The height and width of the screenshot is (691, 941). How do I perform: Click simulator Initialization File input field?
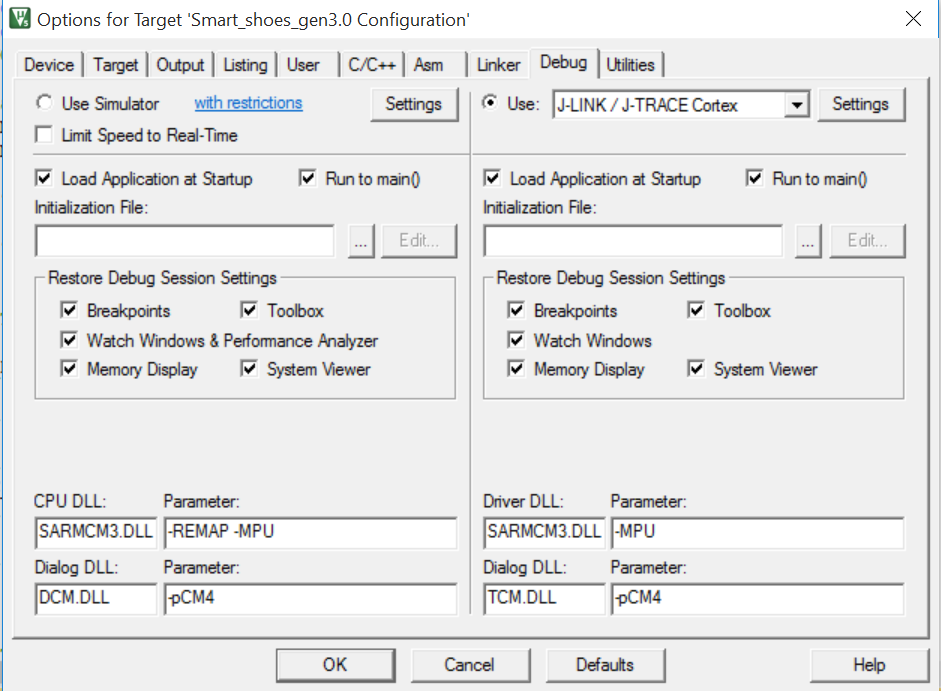[185, 241]
